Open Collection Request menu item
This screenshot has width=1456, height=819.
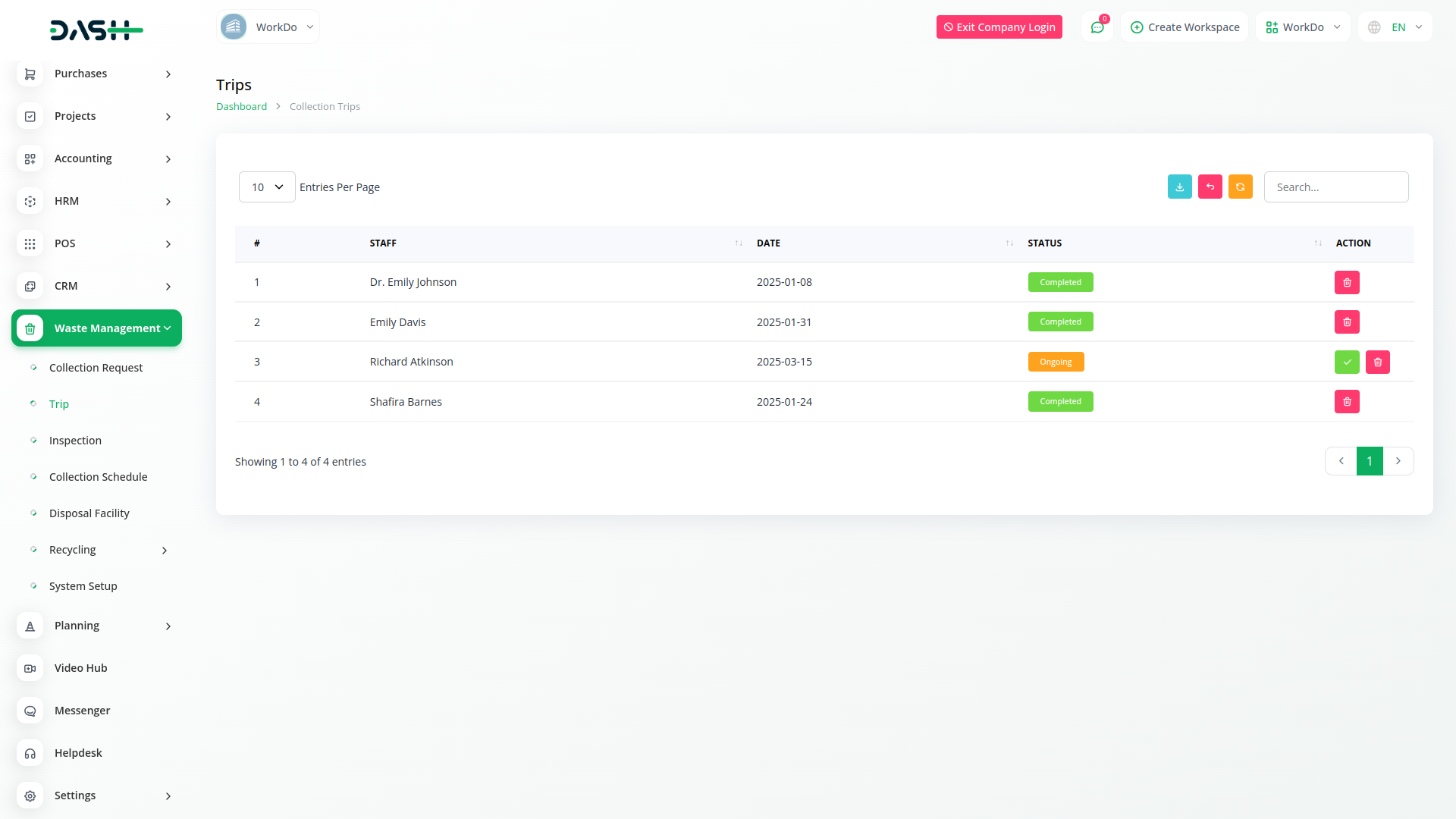coord(96,368)
